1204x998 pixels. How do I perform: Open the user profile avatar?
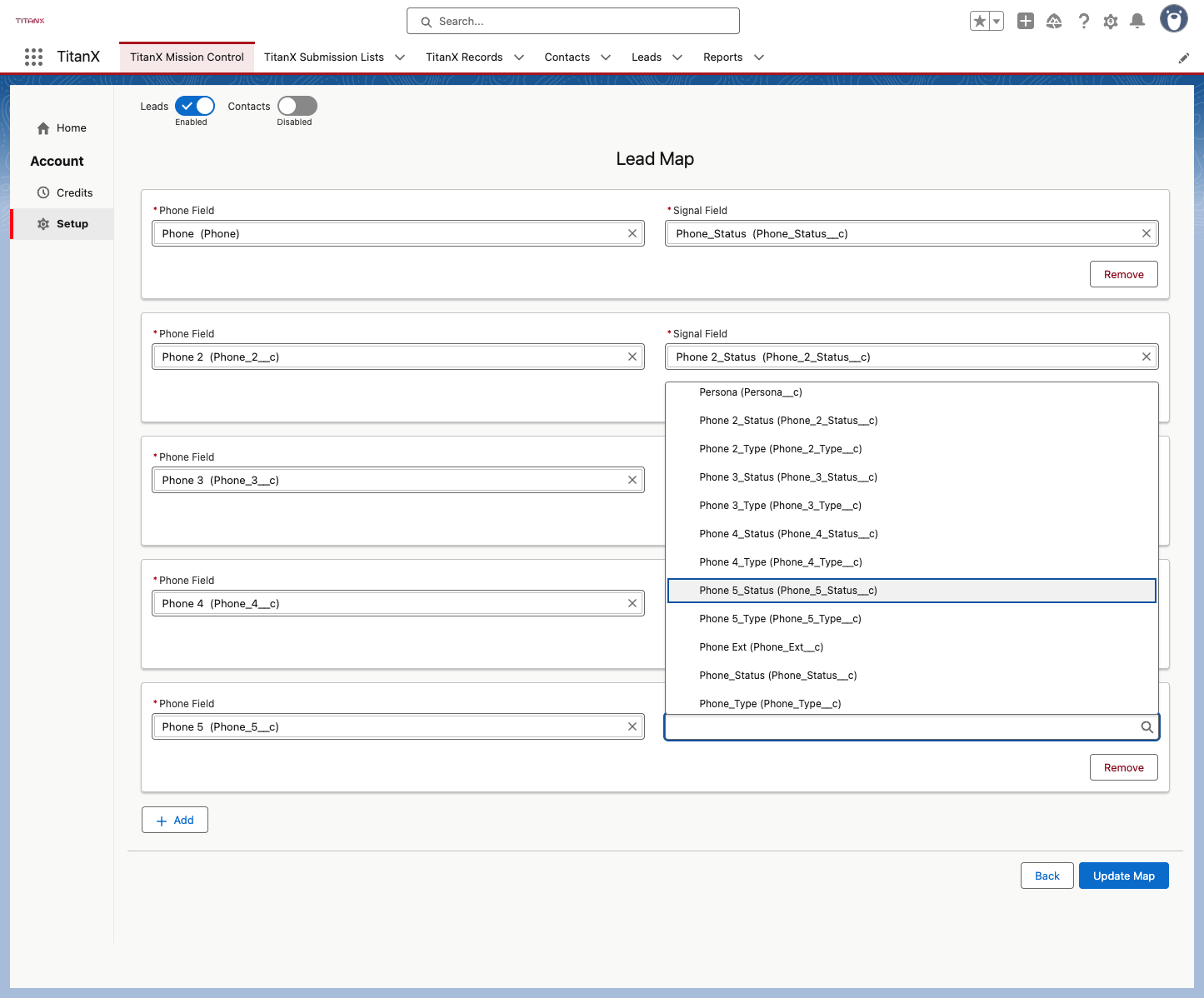(x=1174, y=18)
